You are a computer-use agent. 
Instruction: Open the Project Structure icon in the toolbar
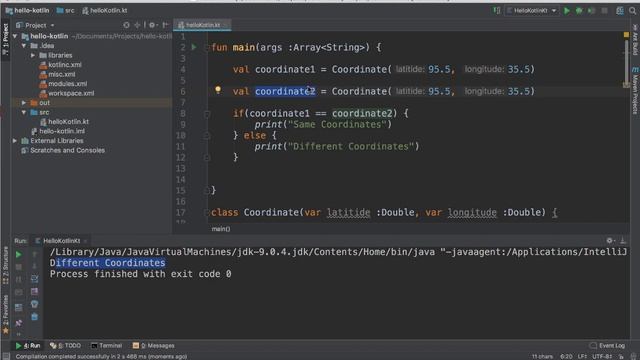[620, 11]
